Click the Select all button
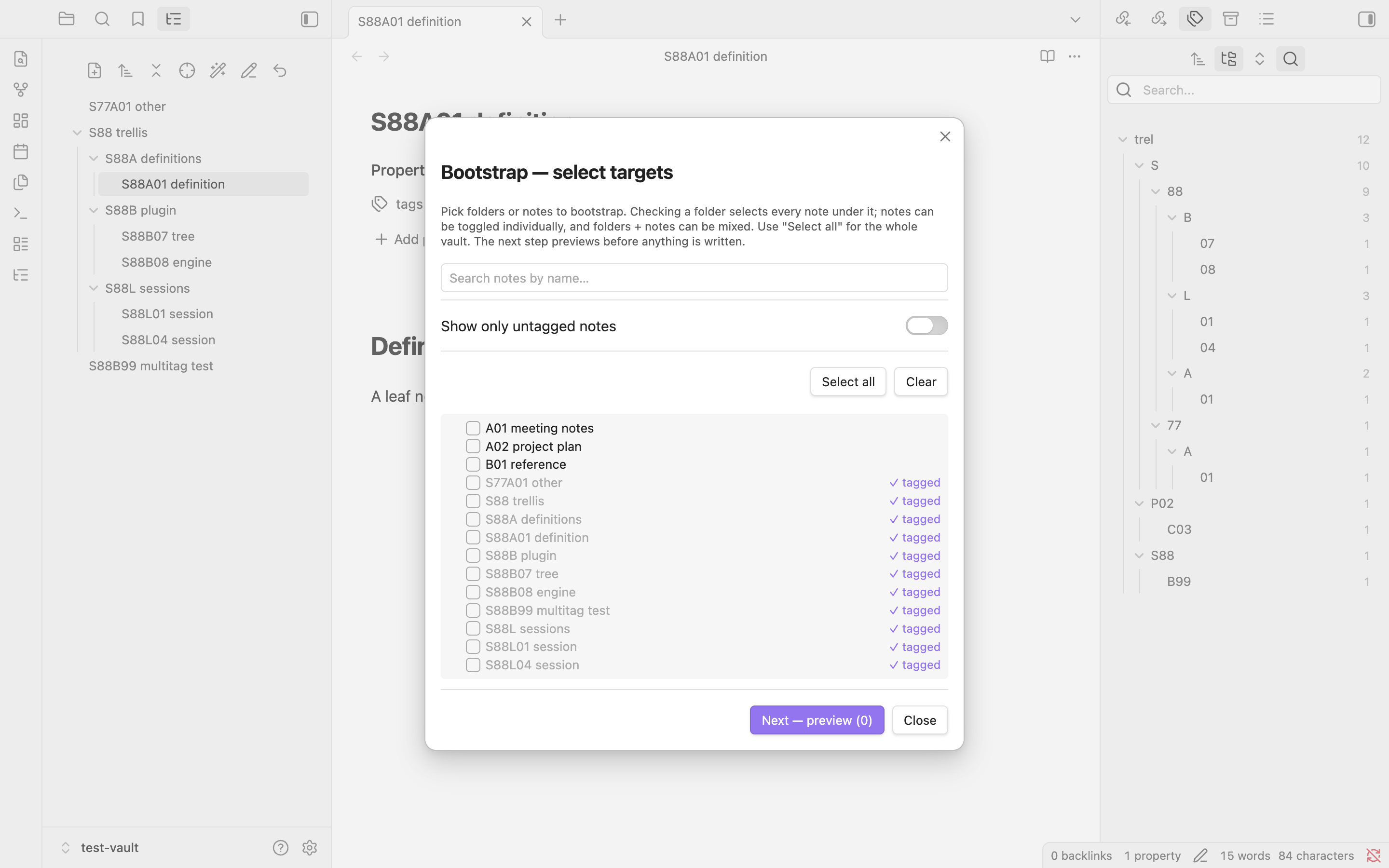Viewport: 1389px width, 868px height. (x=848, y=382)
